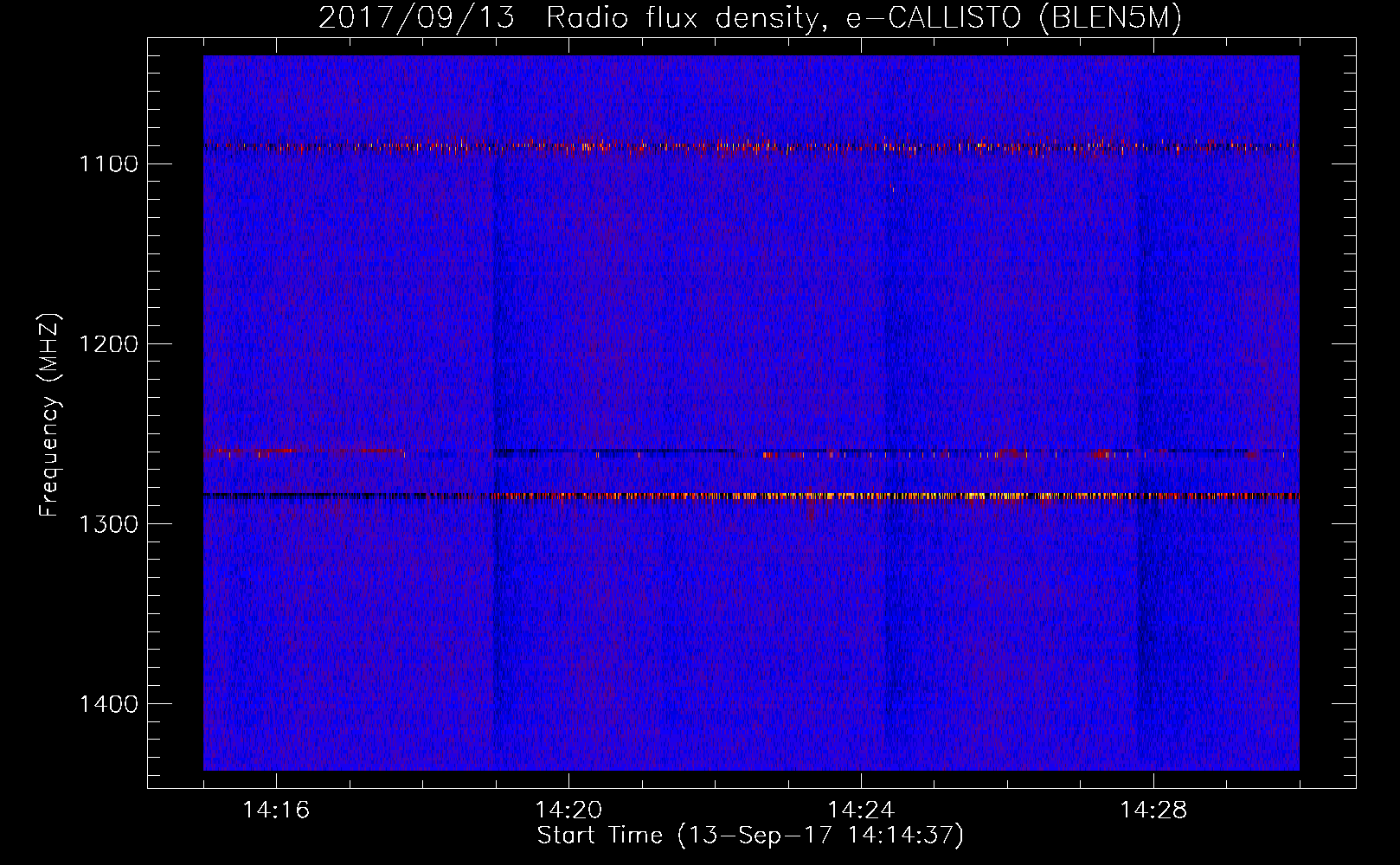Click the 14:20 time tick label
Image resolution: width=1400 pixels, height=865 pixels.
click(x=568, y=810)
